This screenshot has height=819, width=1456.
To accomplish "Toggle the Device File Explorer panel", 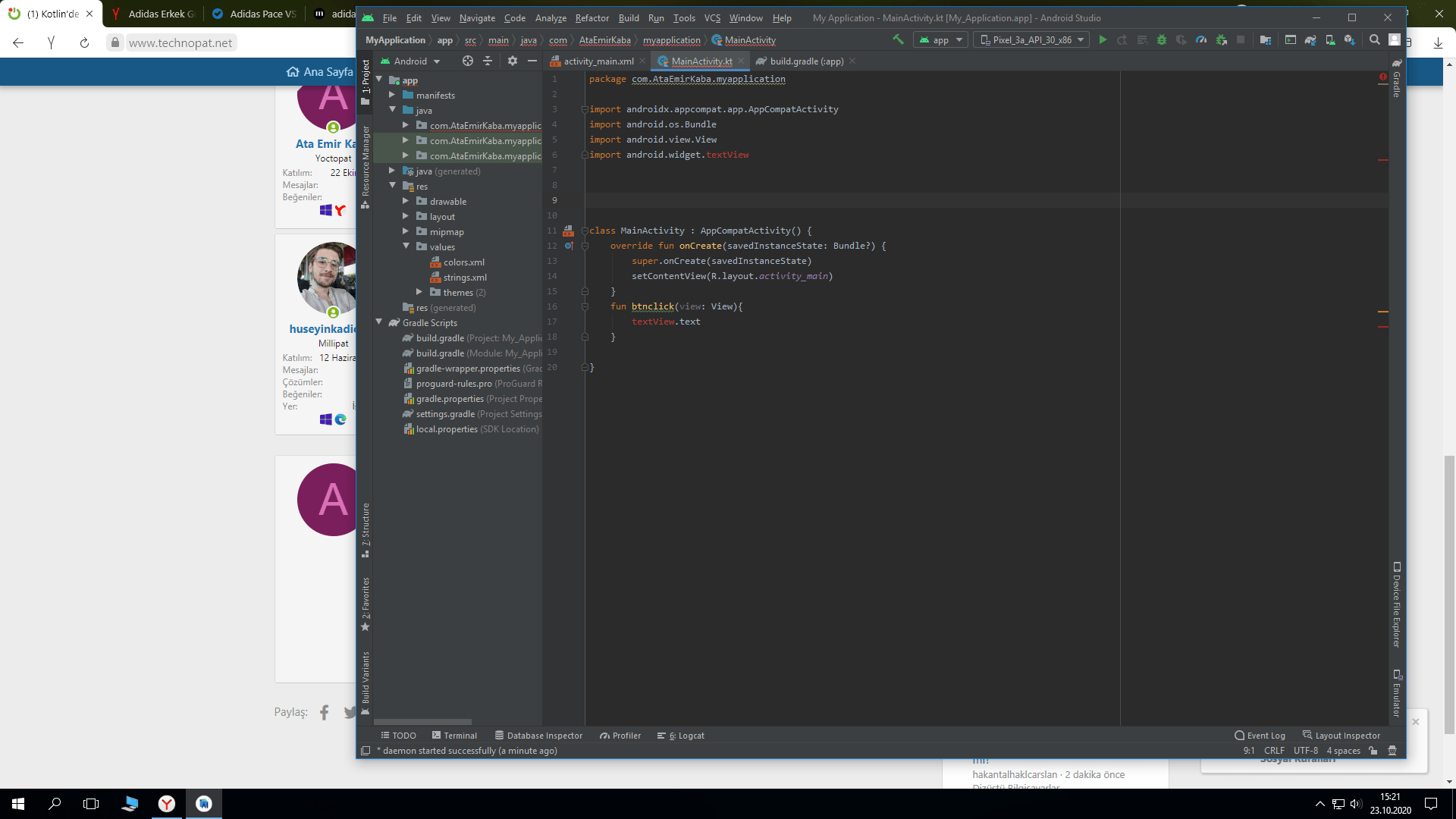I will tap(1396, 605).
